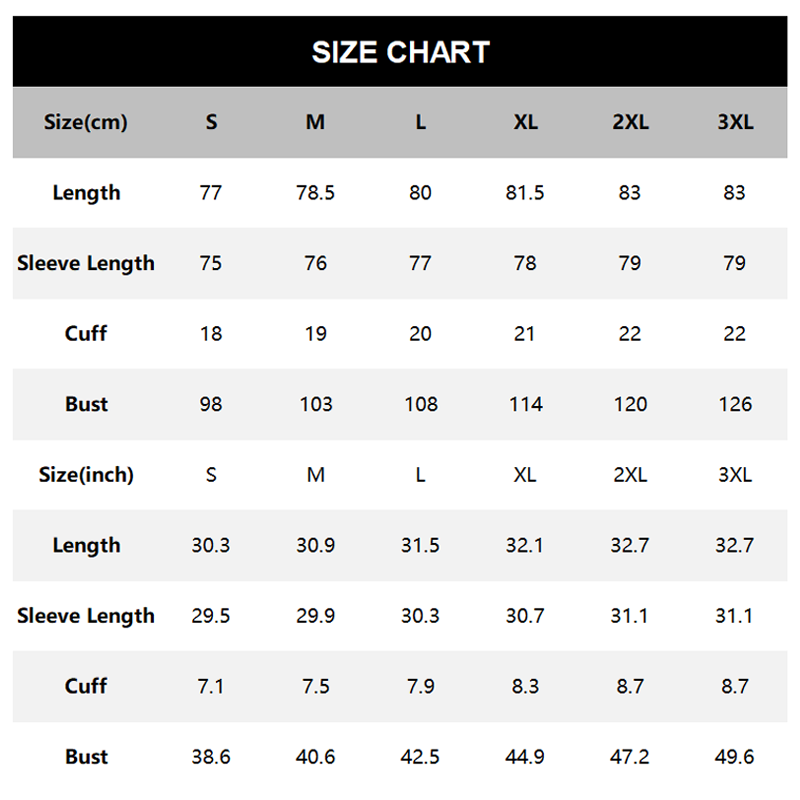Image resolution: width=800 pixels, height=800 pixels.
Task: Select the sleeve length value 76
Action: (315, 264)
